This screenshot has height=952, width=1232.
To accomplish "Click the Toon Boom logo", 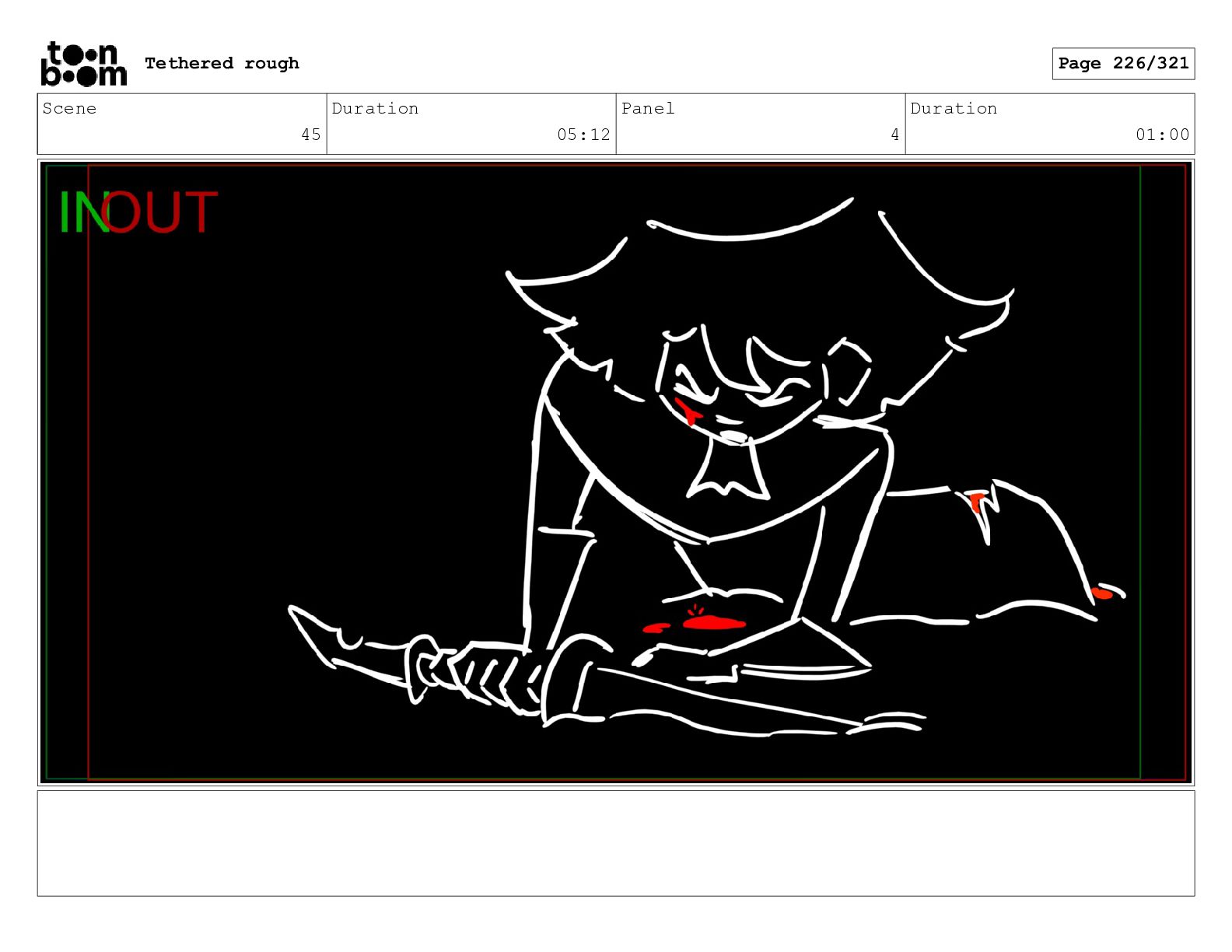I will point(83,64).
